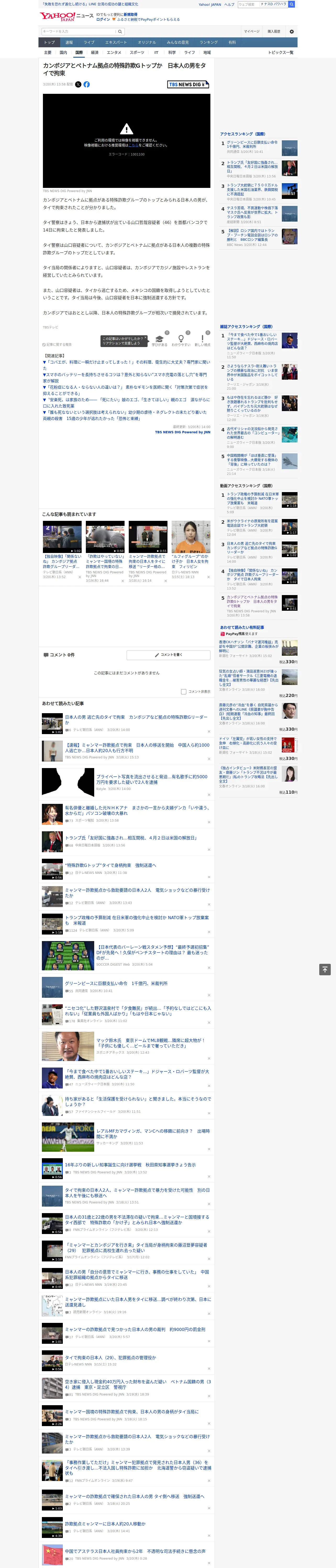The height and width of the screenshot is (1568, 336).
Task: Click the TBS NEWS DIG logo
Action: point(188,85)
